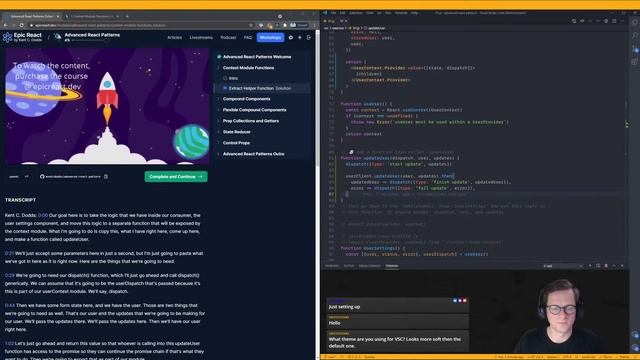
Task: Open the VS Code Terminal menu
Action: point(401,13)
